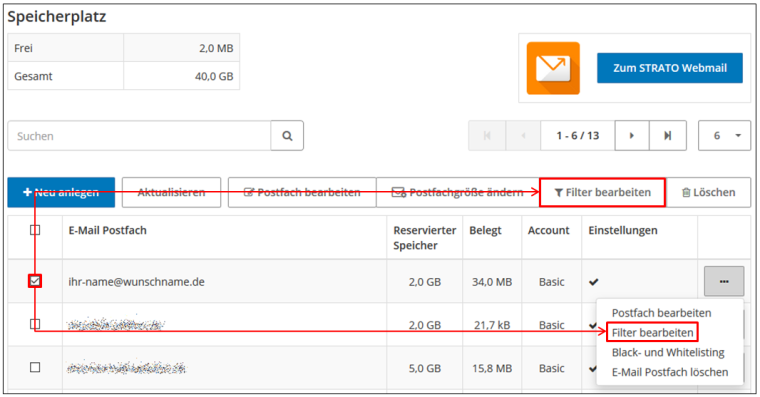Click the Neu anlegen button

click(61, 192)
